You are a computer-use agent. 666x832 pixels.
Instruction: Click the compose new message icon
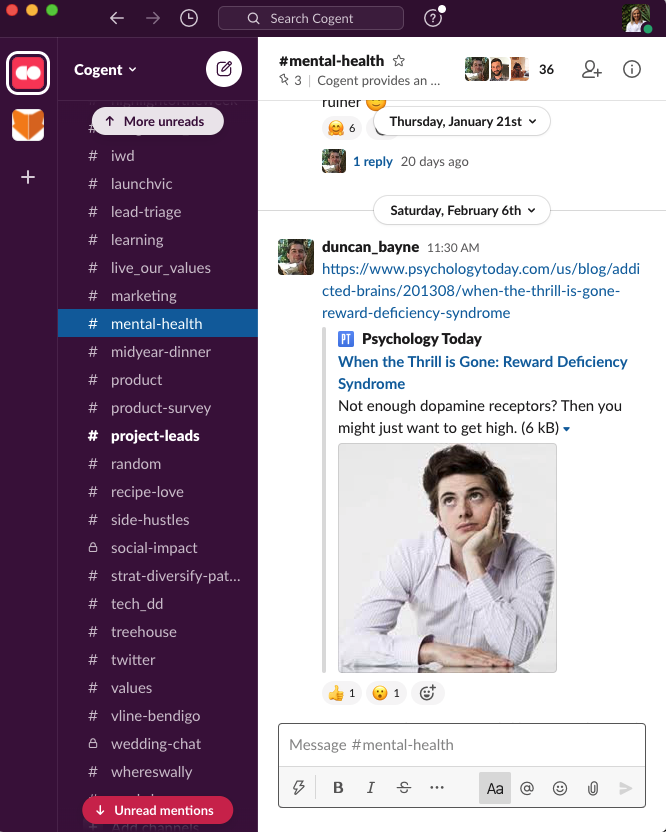click(x=224, y=69)
